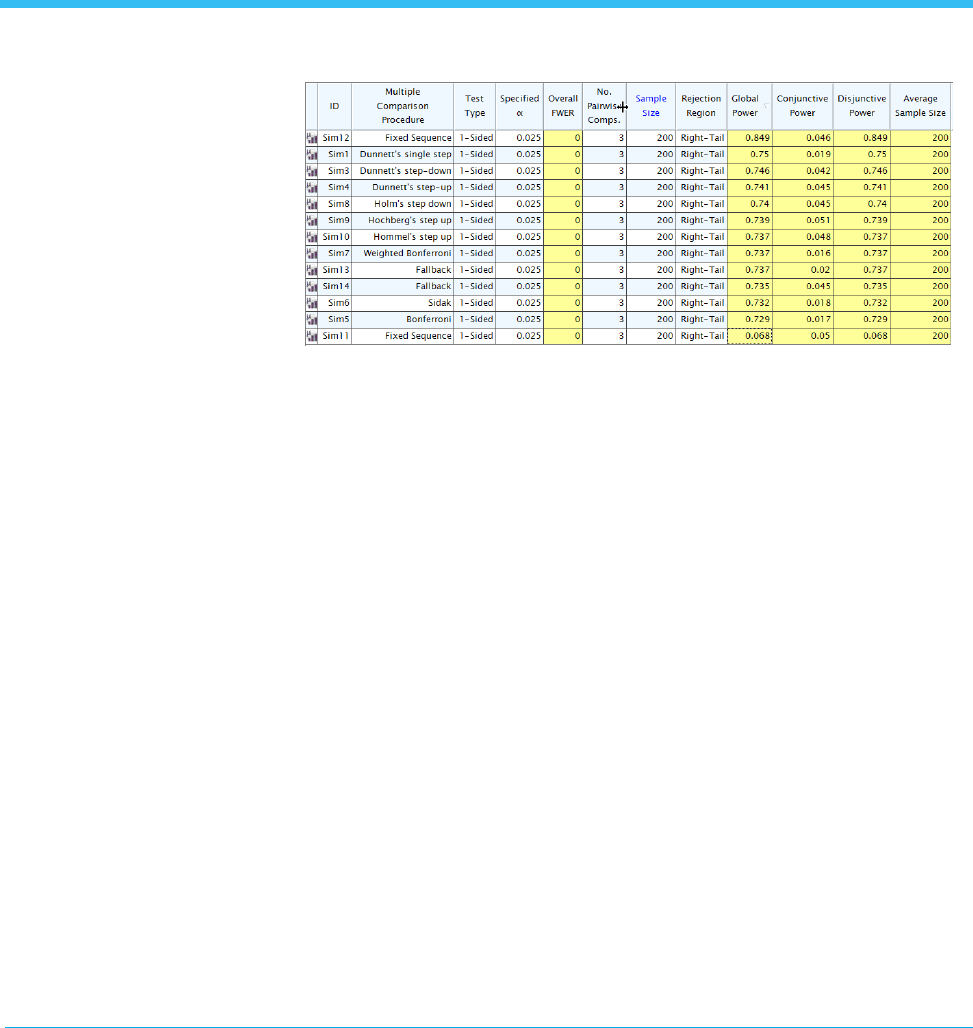Select the Bonferroni cell in the Sim5 row
Image resolution: width=973 pixels, height=1028 pixels.
pos(403,319)
